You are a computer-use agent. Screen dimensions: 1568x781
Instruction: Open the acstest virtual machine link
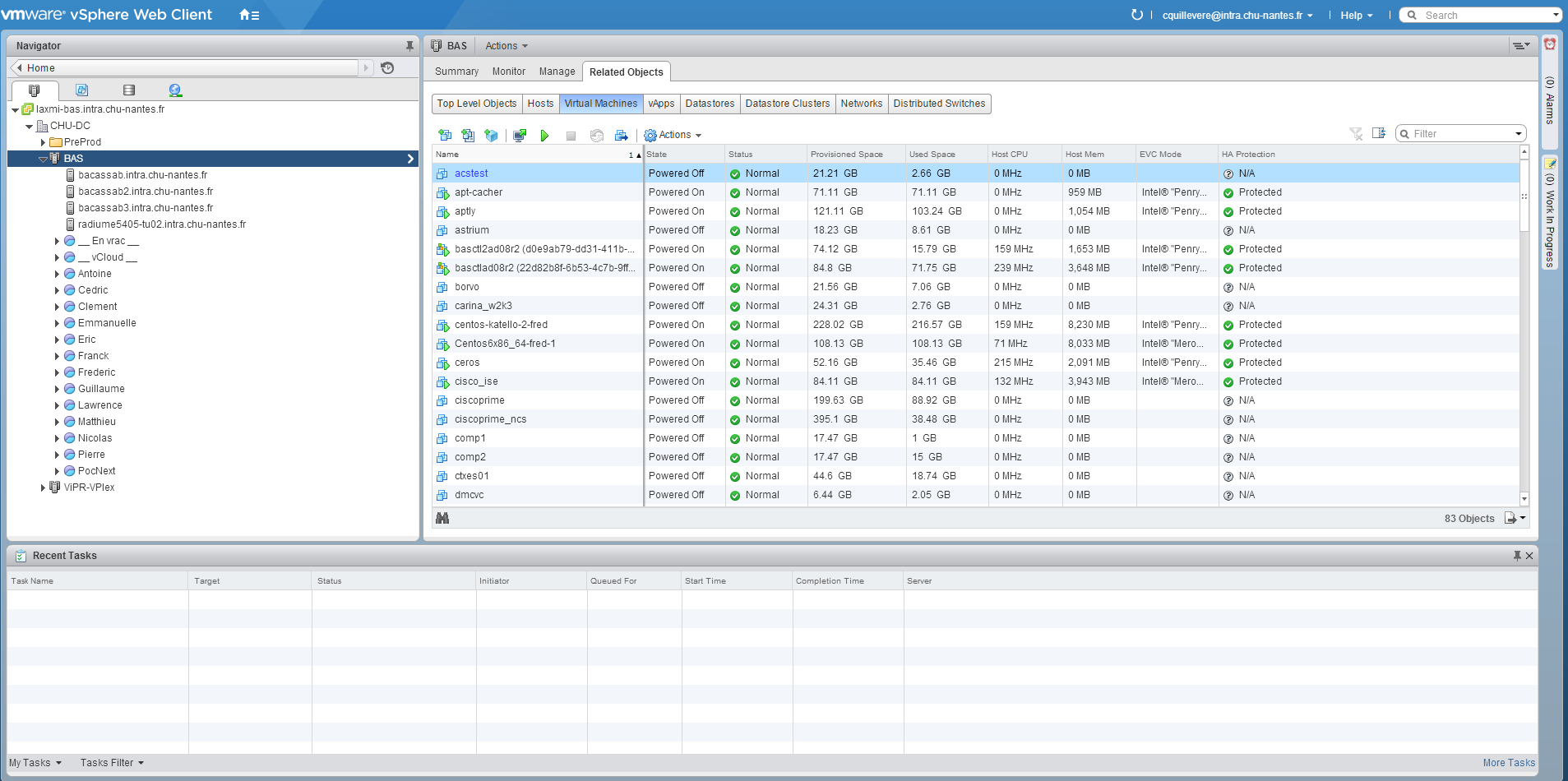point(471,173)
